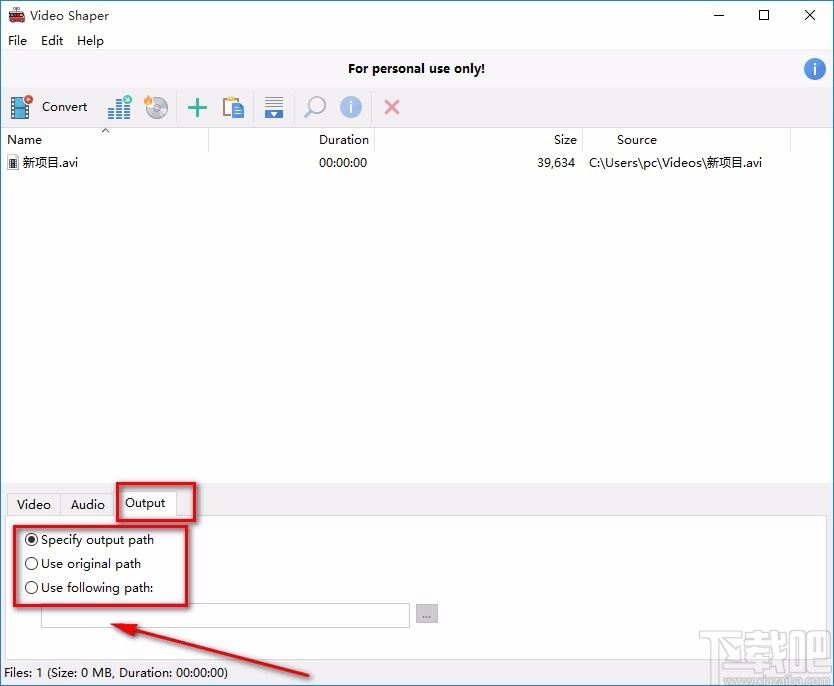The height and width of the screenshot is (686, 834).
Task: Close the Video Shaper window
Action: point(810,15)
